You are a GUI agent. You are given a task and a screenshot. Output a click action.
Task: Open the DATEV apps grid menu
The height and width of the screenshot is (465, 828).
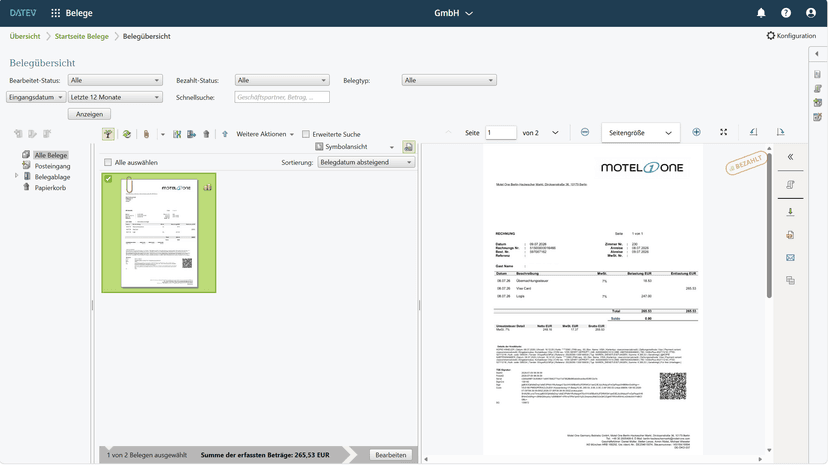point(55,13)
